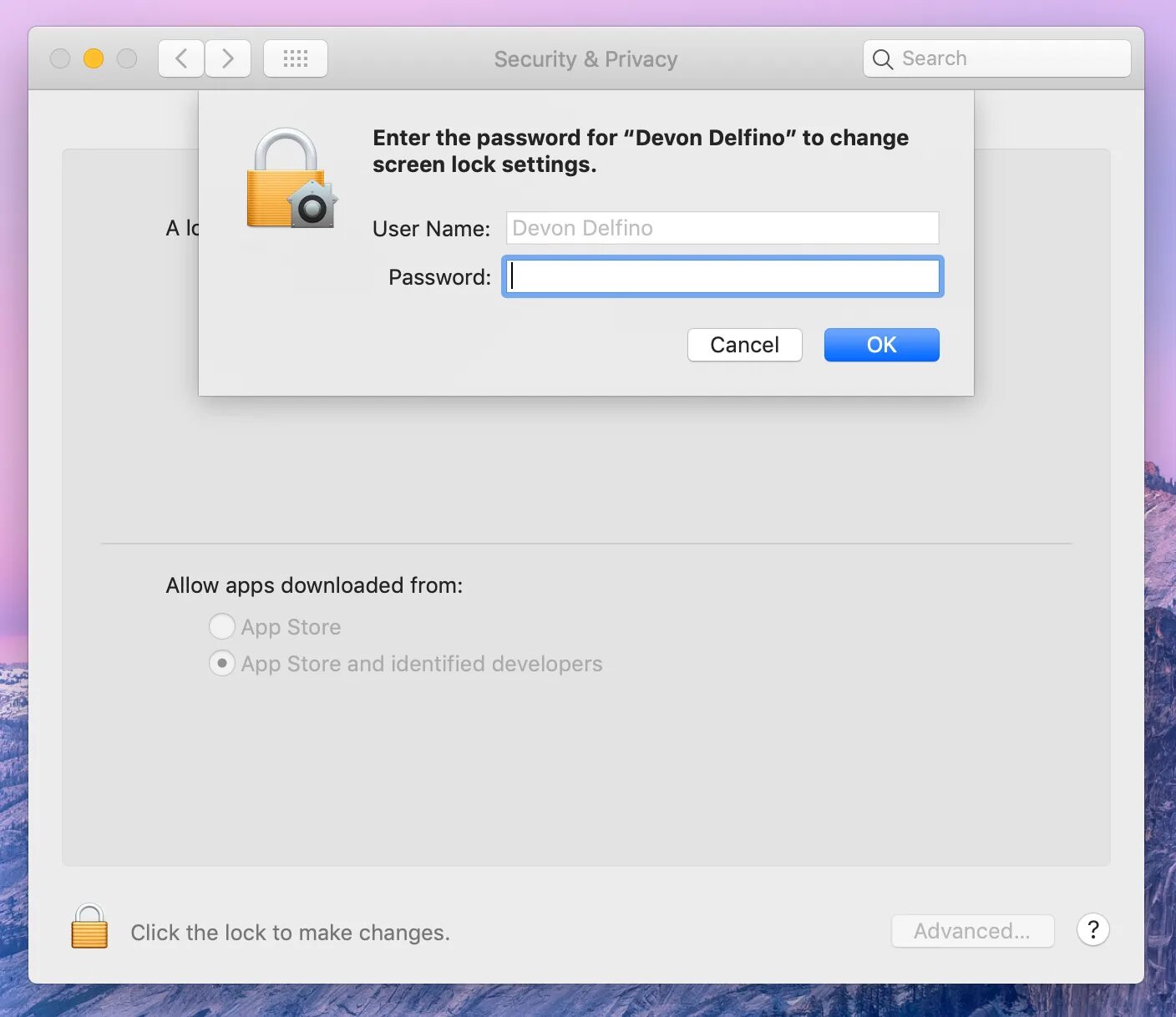Go back with the left chevron button
The height and width of the screenshot is (1017, 1176).
[181, 58]
